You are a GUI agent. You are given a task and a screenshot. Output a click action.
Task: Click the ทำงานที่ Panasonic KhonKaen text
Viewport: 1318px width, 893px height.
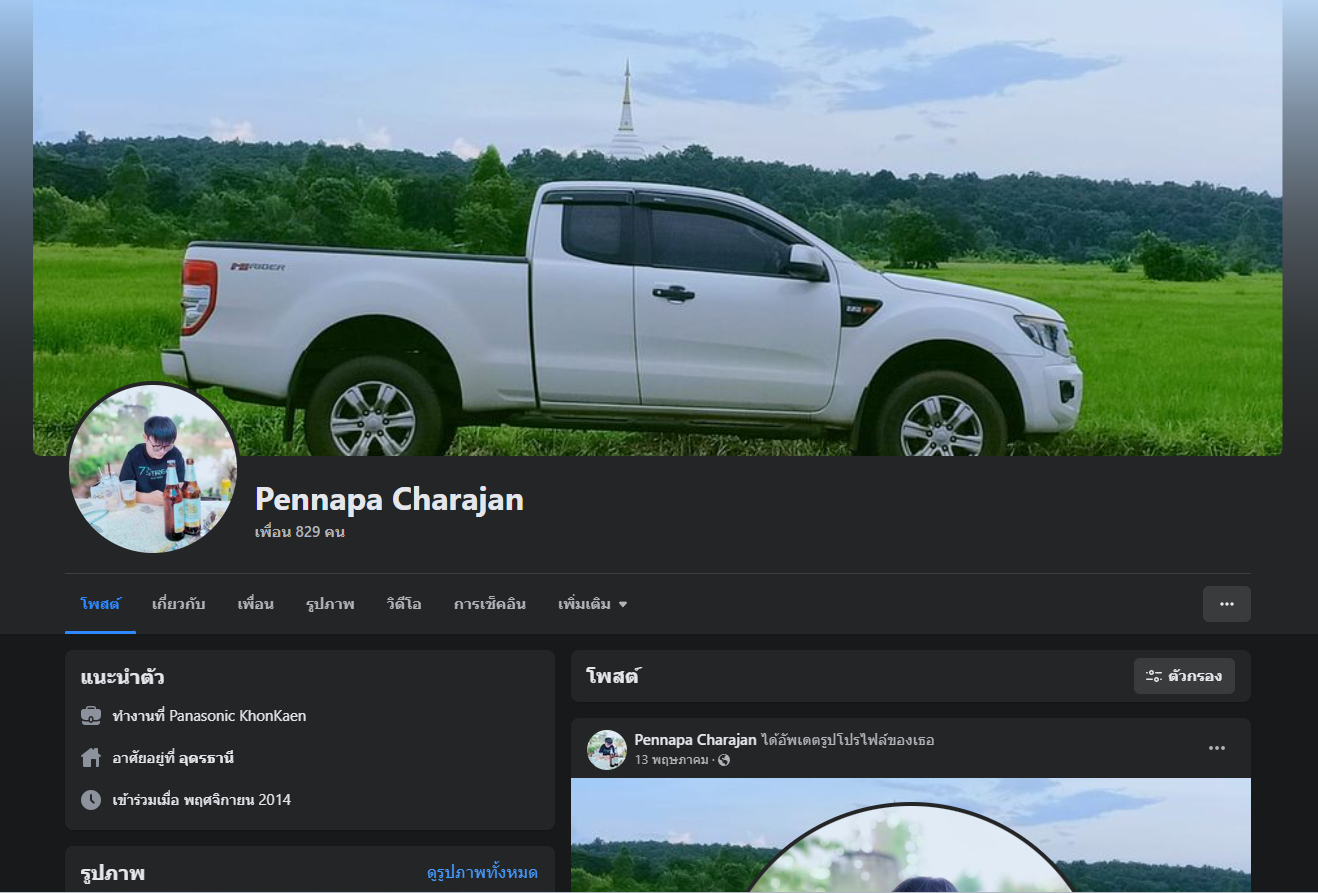(x=210, y=716)
